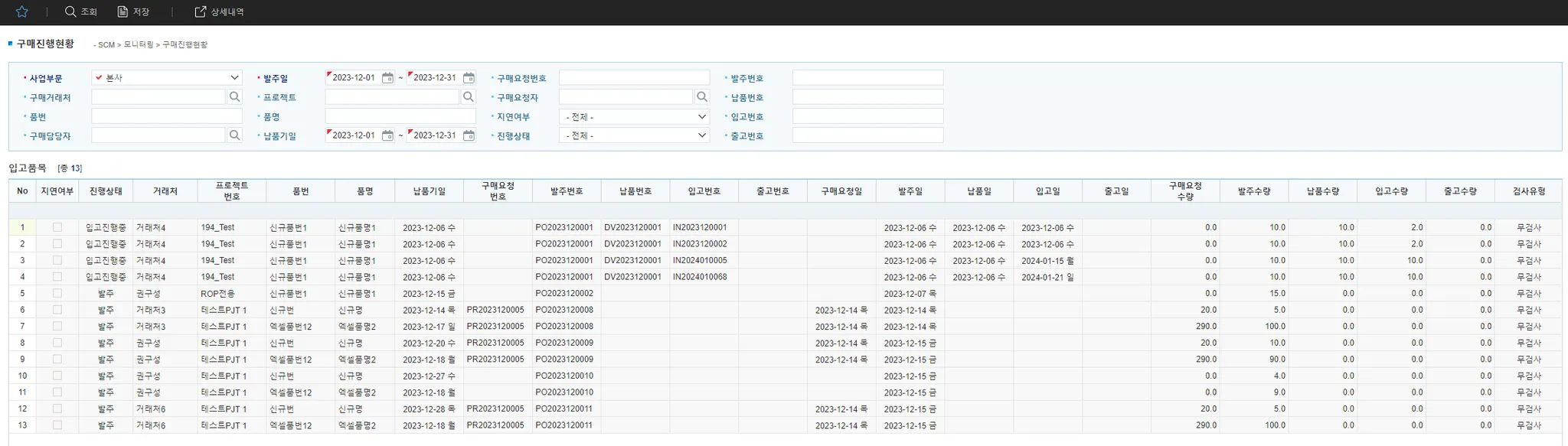The width and height of the screenshot is (1568, 446).
Task: Toggle 지연여부 checkbox in row 2
Action: [x=57, y=244]
